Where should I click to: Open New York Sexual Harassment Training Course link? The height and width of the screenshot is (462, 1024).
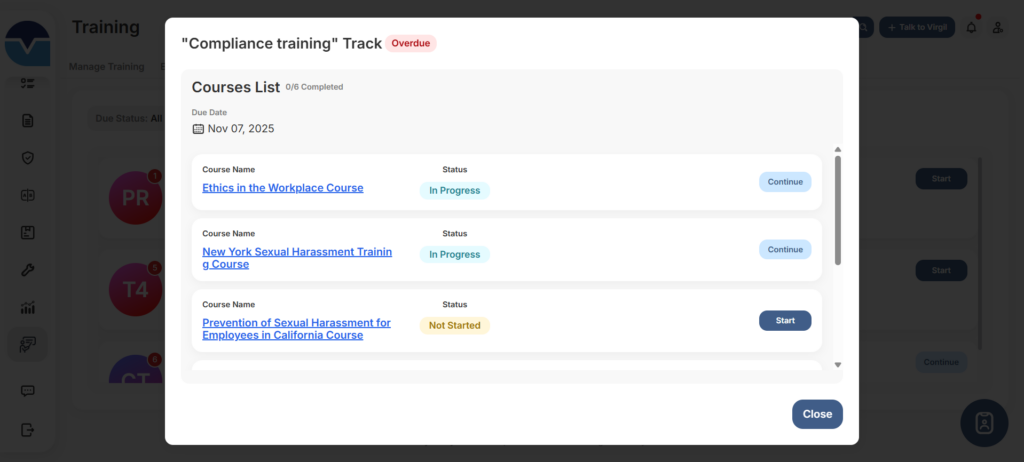[x=296, y=258]
